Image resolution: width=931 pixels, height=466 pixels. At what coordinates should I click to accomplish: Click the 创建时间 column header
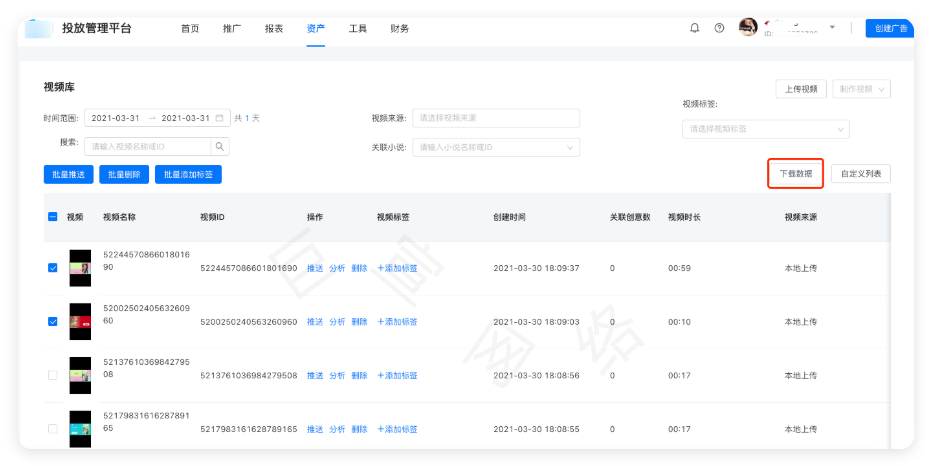coord(509,217)
